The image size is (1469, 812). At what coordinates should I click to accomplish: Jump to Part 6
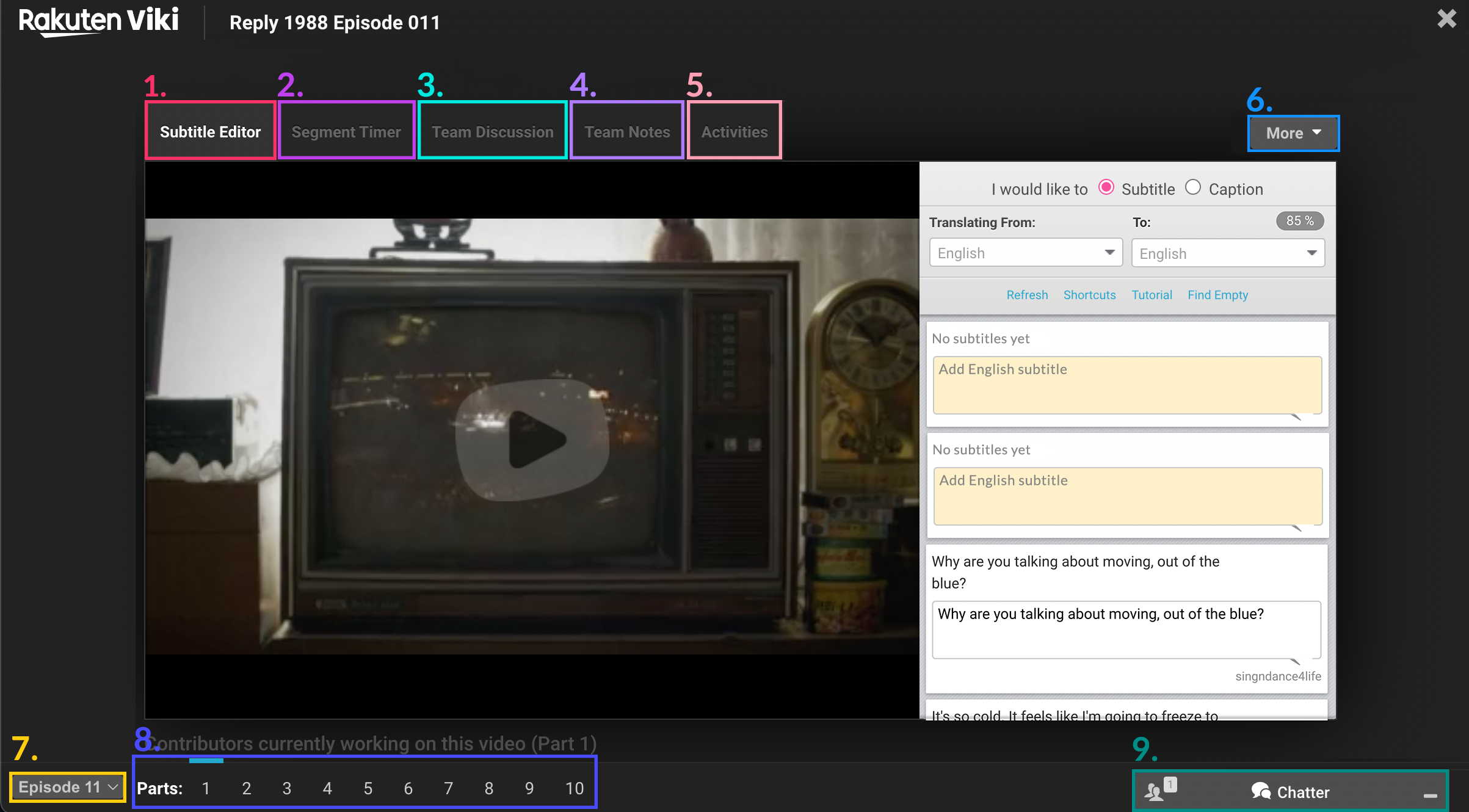[408, 788]
